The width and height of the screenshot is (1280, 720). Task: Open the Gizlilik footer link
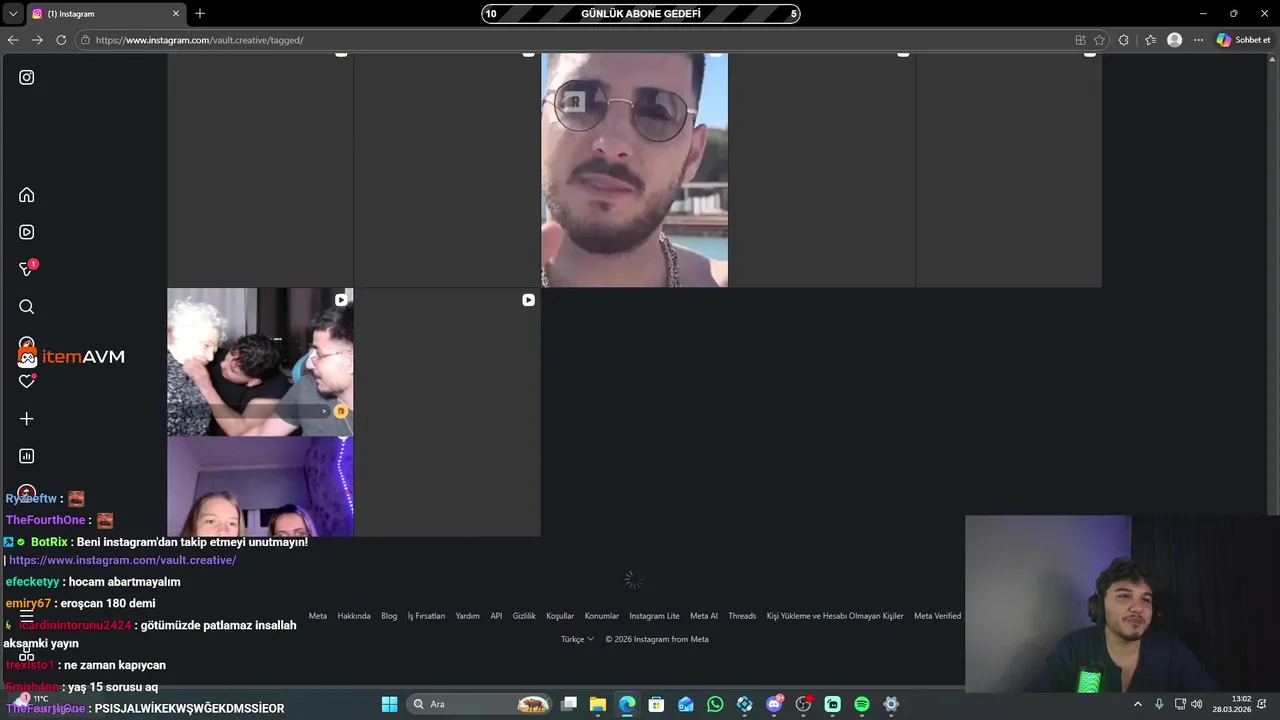(524, 616)
